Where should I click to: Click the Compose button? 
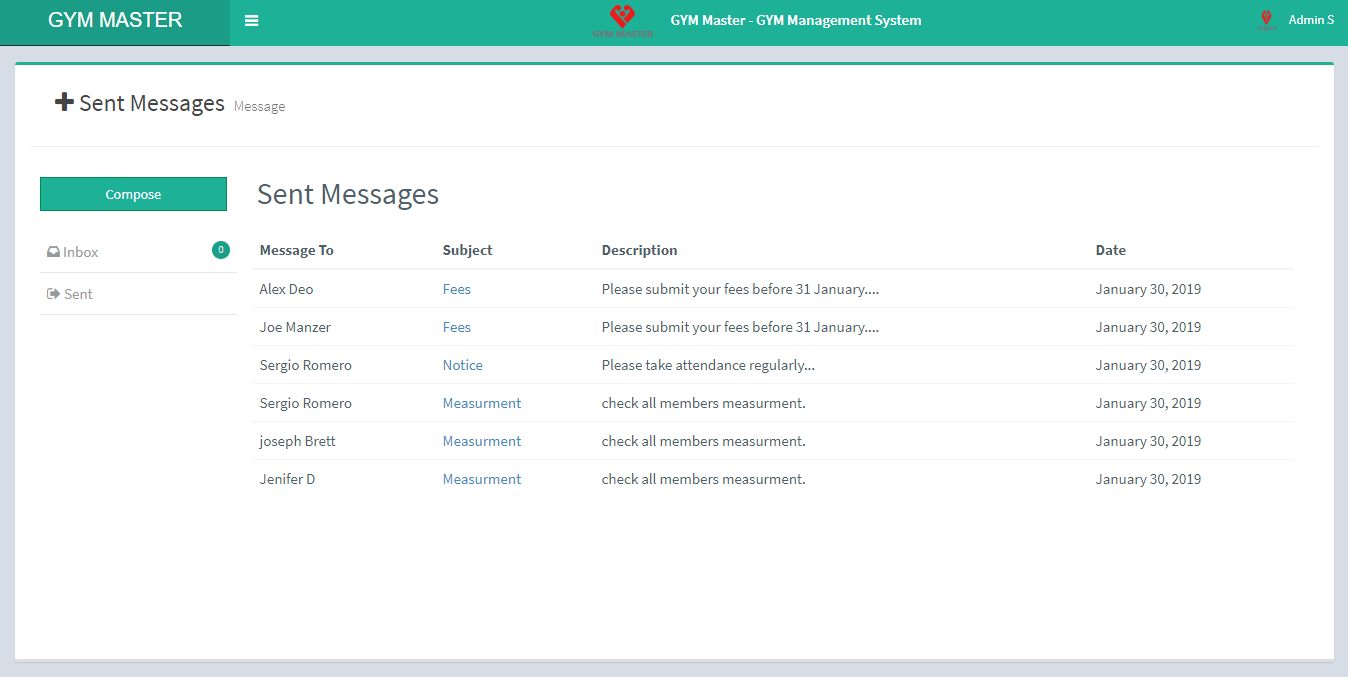[133, 195]
